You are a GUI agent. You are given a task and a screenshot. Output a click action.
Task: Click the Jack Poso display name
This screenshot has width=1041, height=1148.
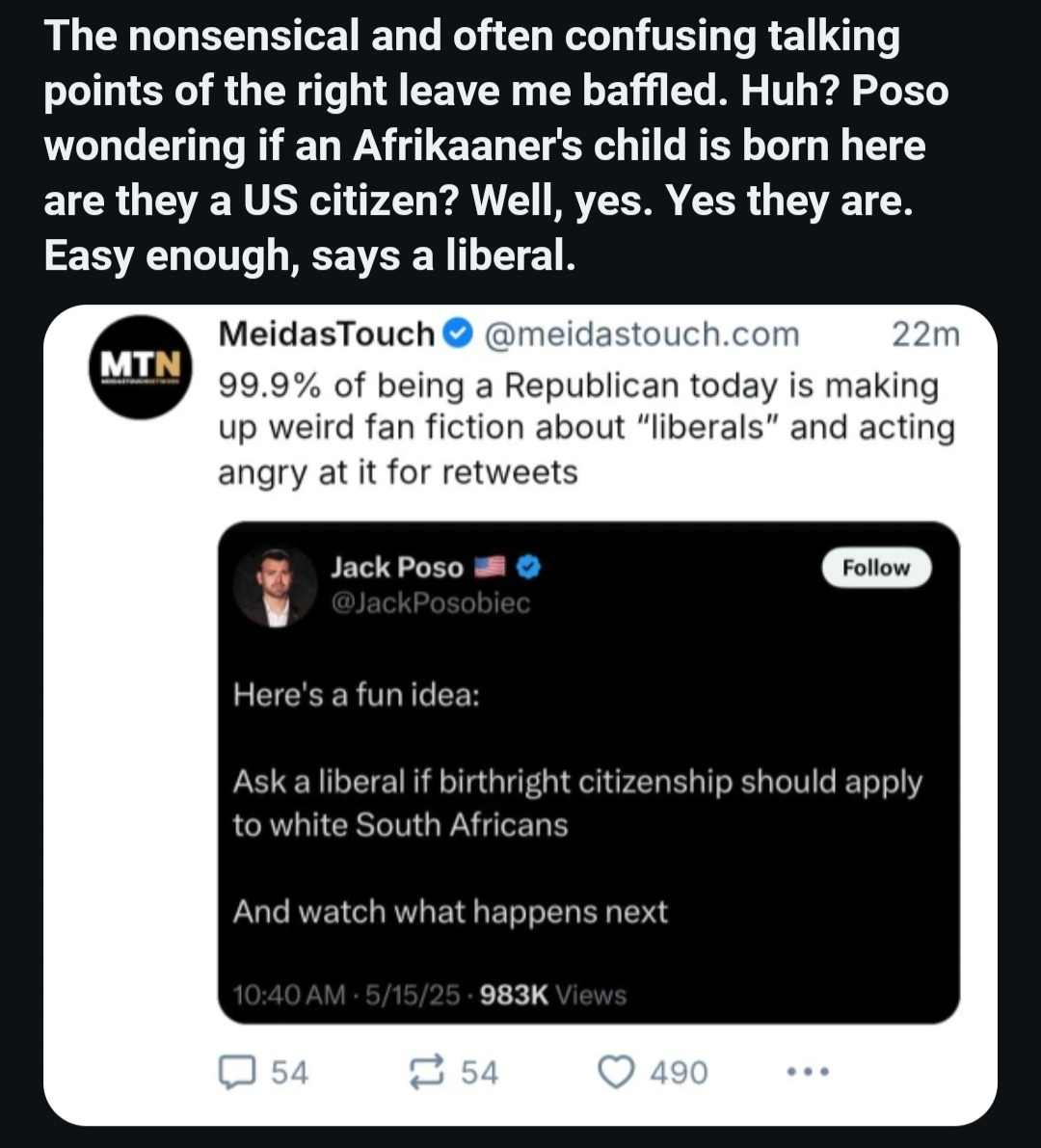pyautogui.click(x=397, y=568)
